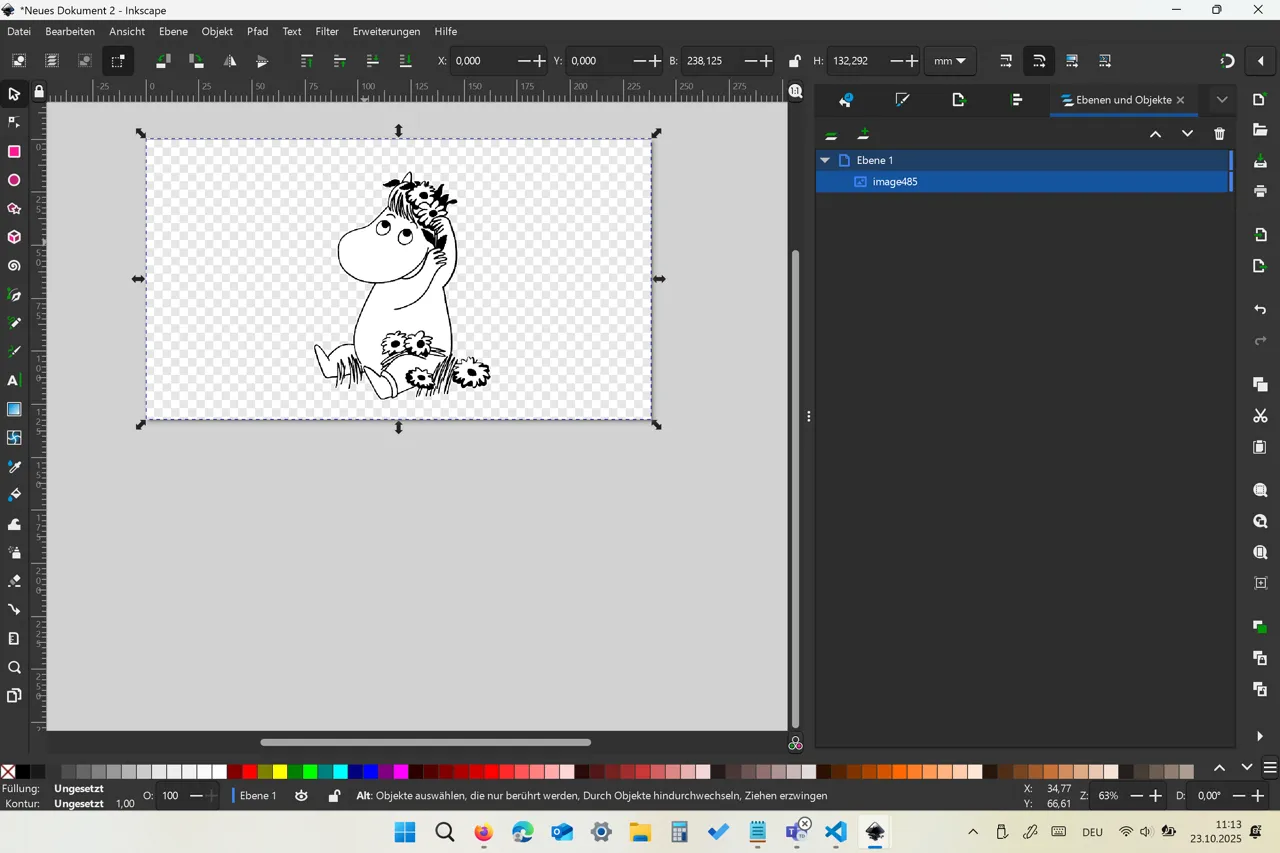Apply the yellow palette swatch
The image size is (1280, 853).
point(280,771)
